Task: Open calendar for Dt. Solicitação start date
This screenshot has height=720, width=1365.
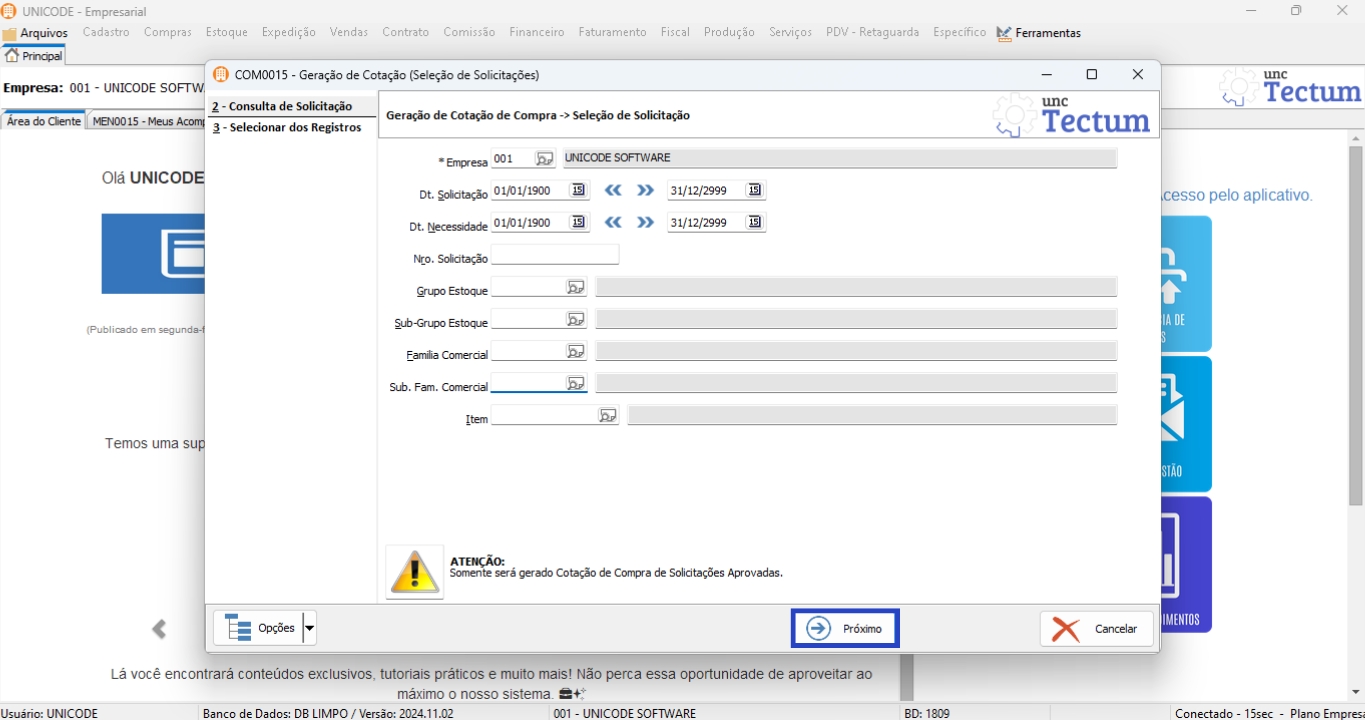Action: [578, 191]
